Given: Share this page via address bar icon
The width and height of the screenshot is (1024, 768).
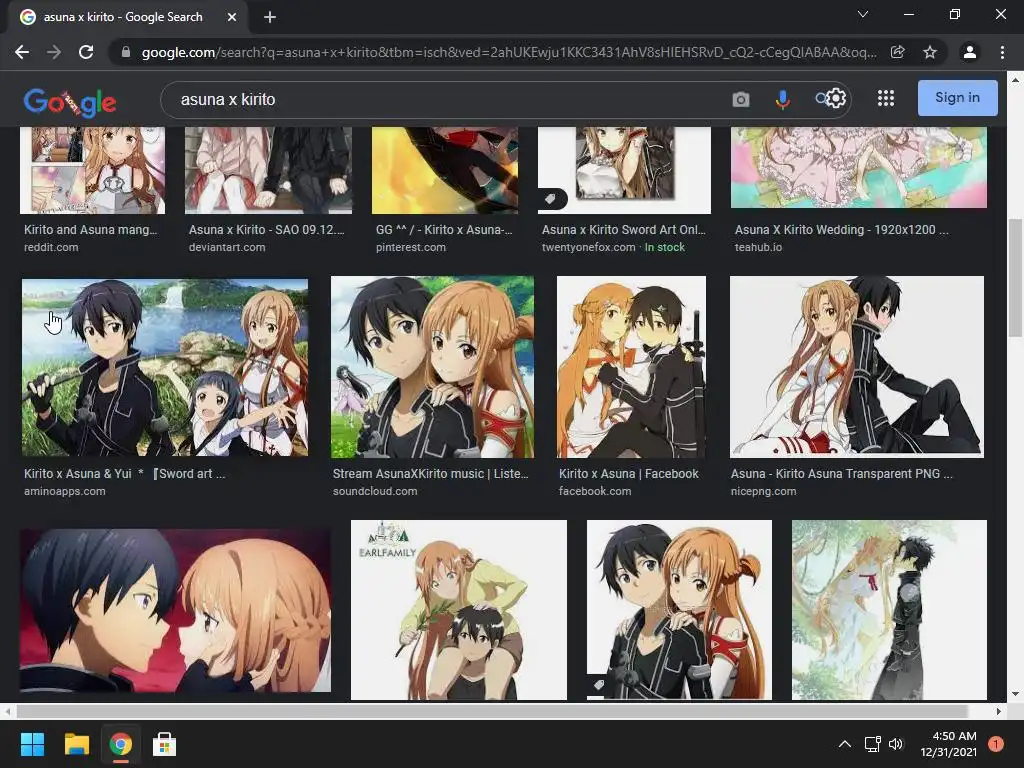Looking at the screenshot, I should [897, 52].
